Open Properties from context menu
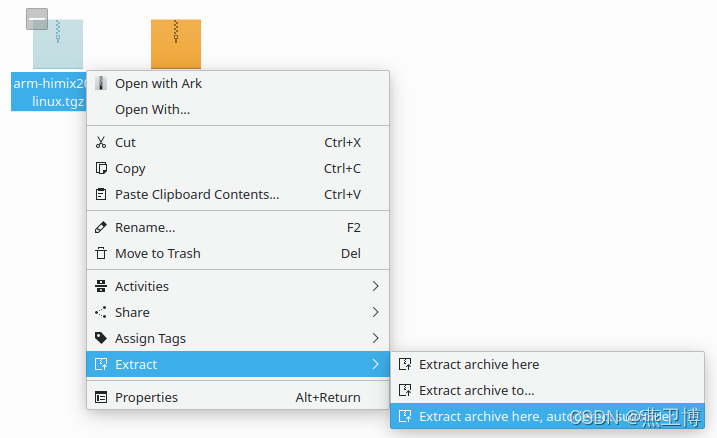The image size is (717, 438). click(238, 397)
